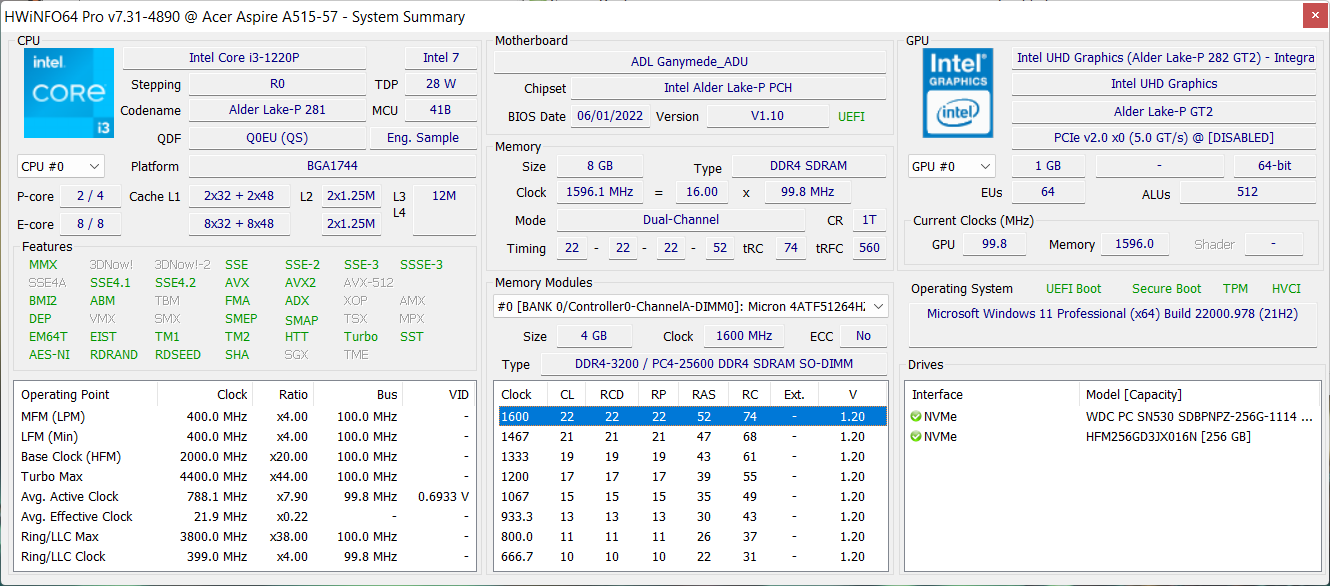Click the Intel Core i3-1220P name field
Image resolution: width=1330 pixels, height=586 pixels.
pyautogui.click(x=244, y=58)
